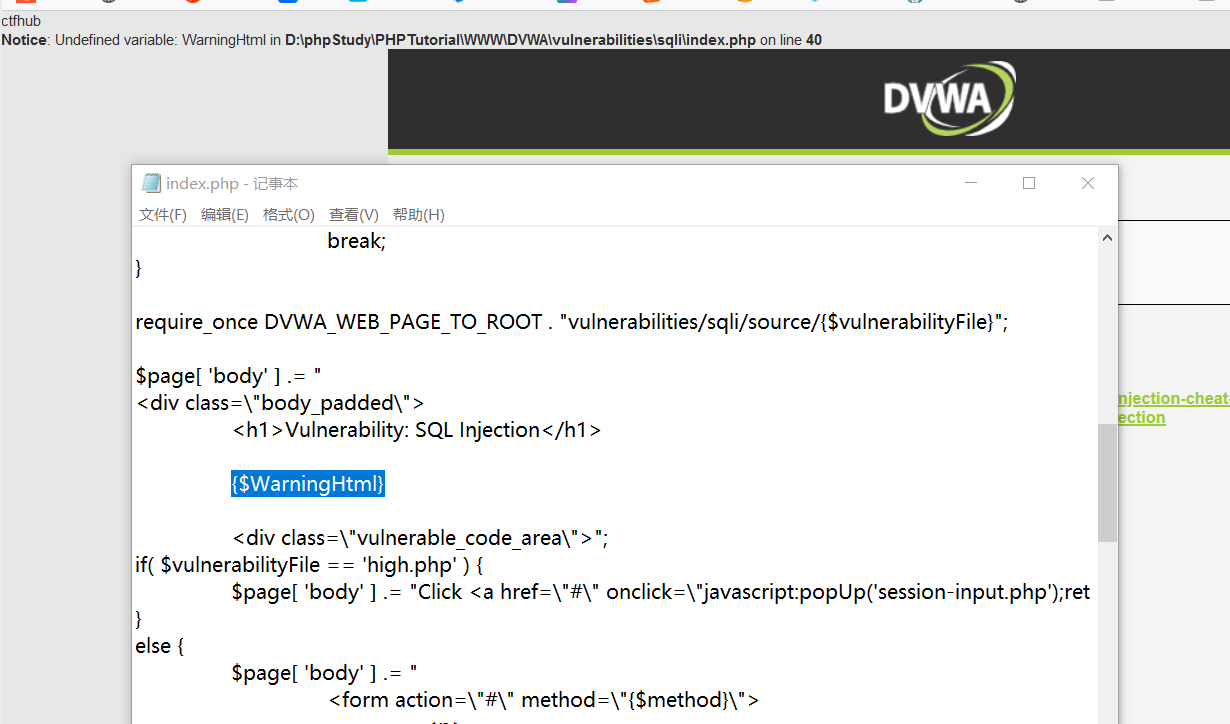Open the 文件(F) menu in Notepad
The width and height of the screenshot is (1230, 724).
pyautogui.click(x=162, y=214)
